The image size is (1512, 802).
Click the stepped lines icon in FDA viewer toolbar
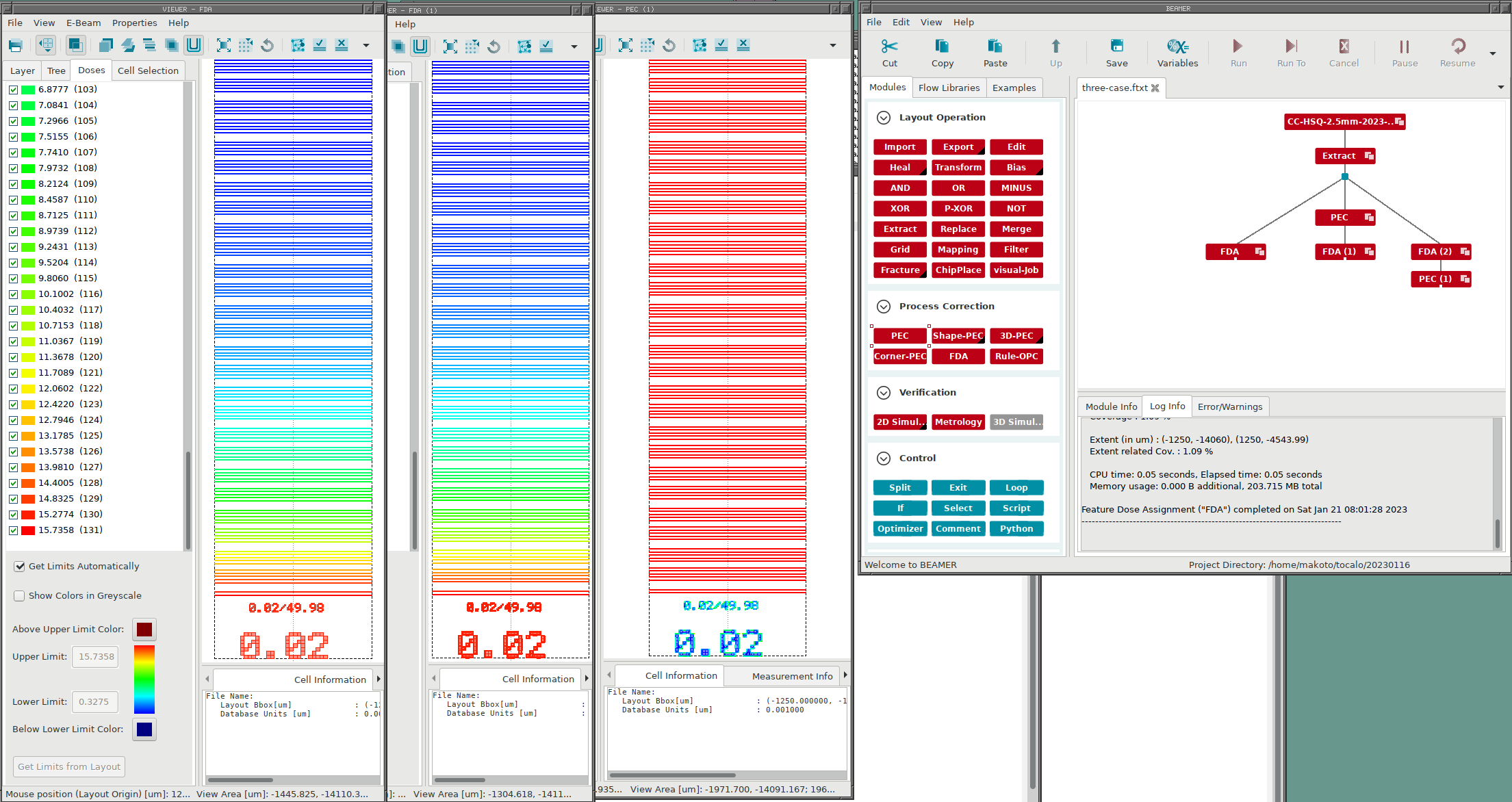(x=149, y=46)
